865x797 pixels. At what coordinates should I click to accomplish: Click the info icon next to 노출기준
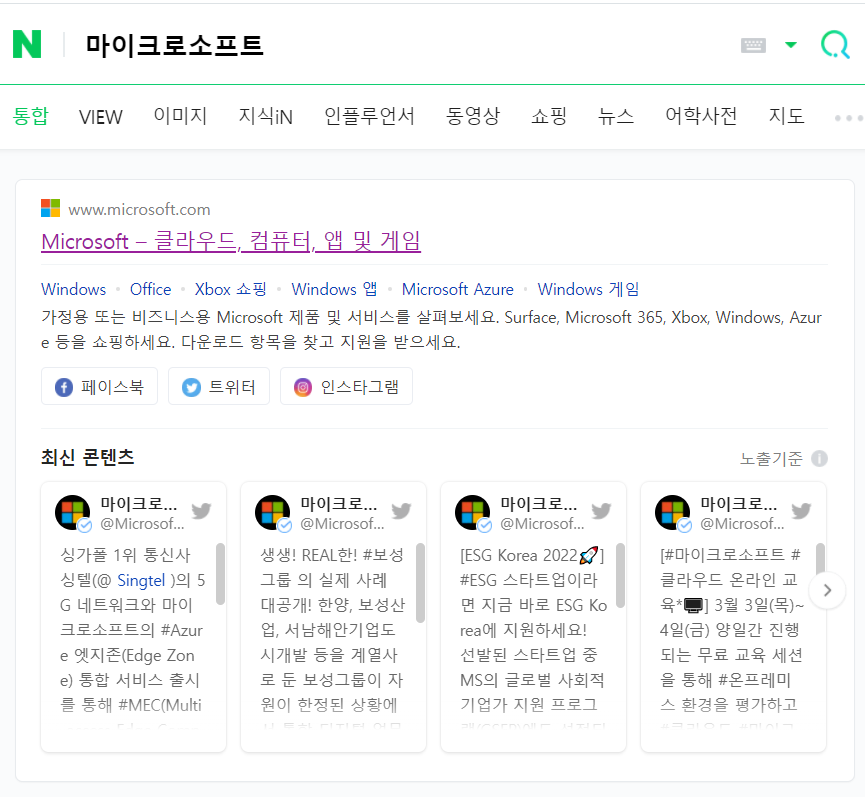click(819, 458)
